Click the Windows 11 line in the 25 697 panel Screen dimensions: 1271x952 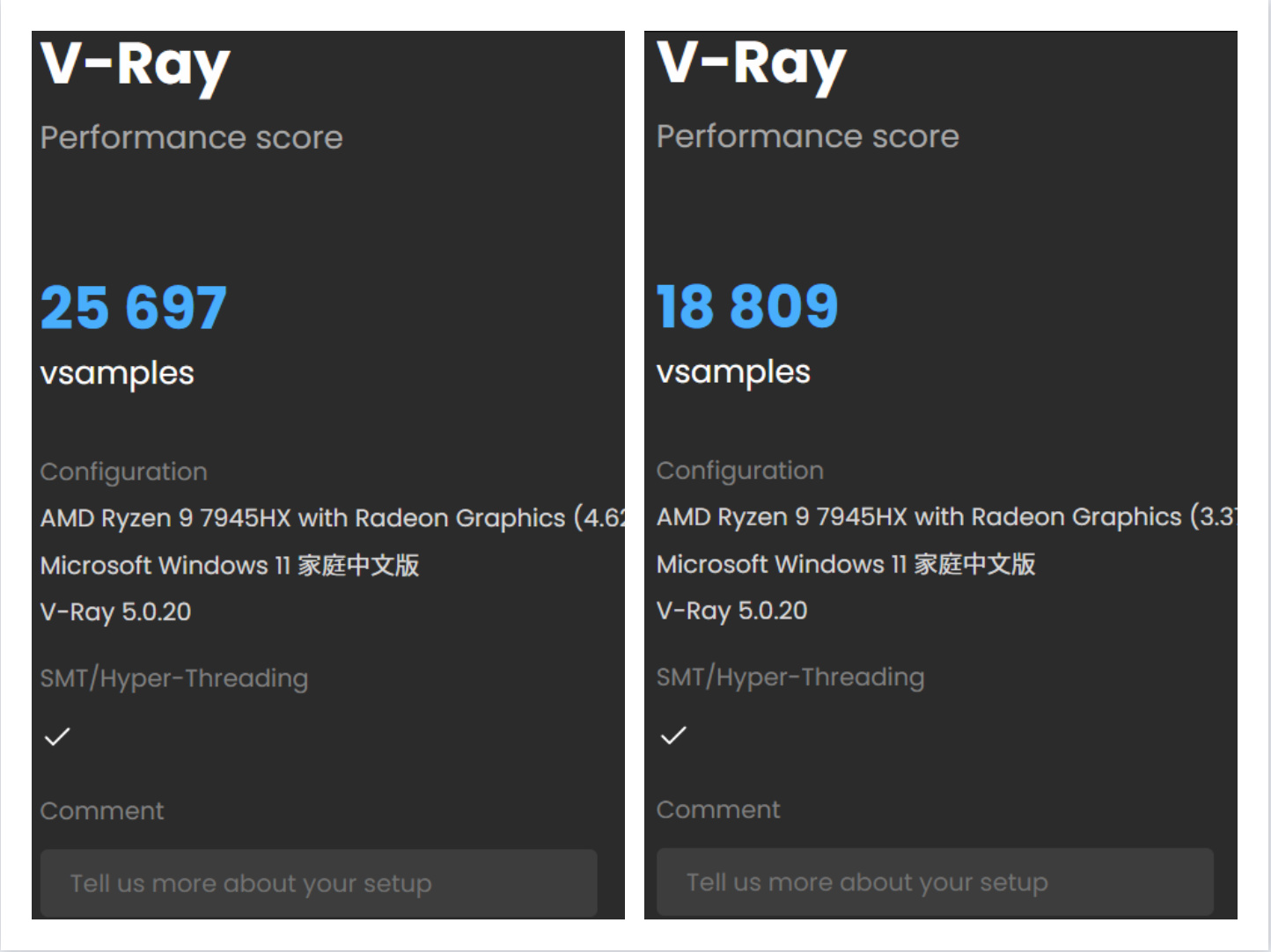click(230, 565)
